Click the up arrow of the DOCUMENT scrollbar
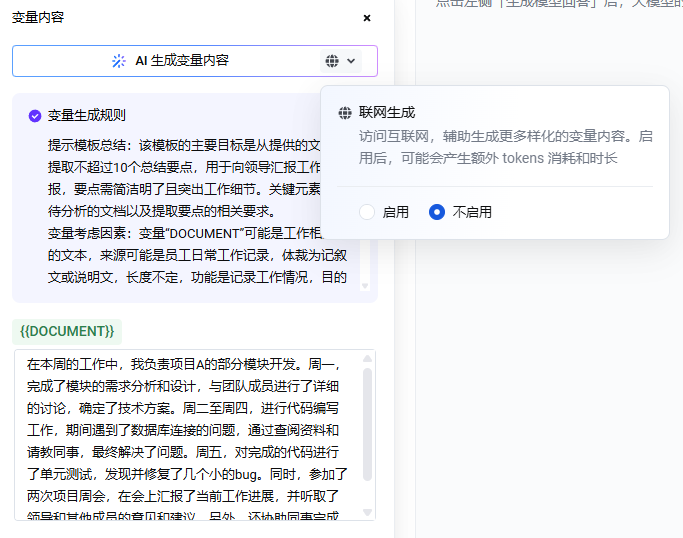Screen dimensions: 683x538 [x=367, y=359]
